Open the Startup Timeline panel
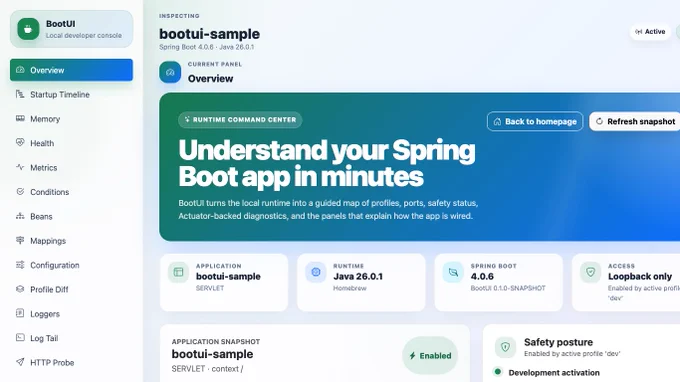Screen dimensions: 680x382 click(x=72, y=94)
